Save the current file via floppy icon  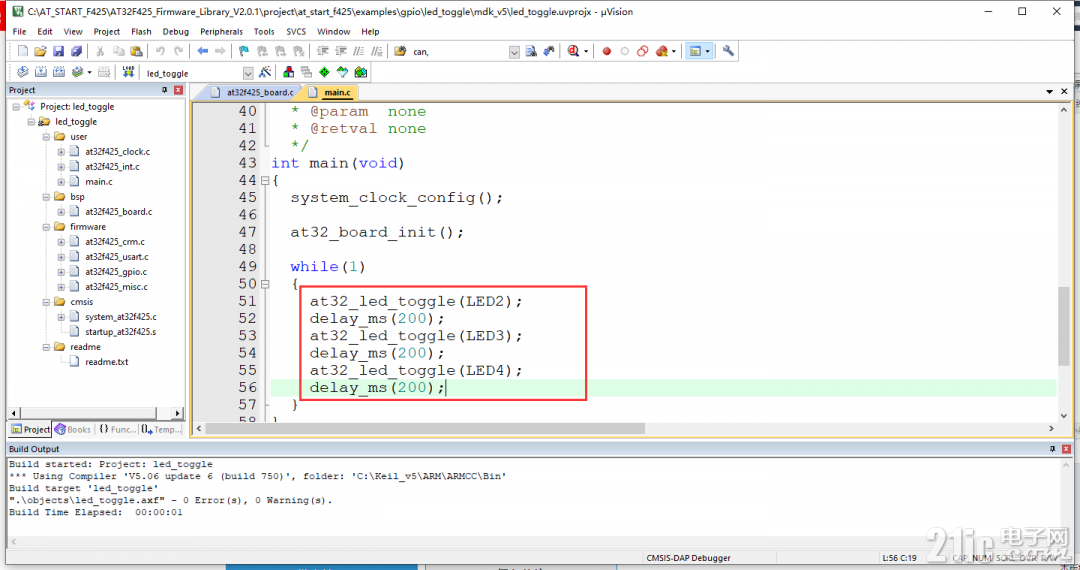[59, 51]
